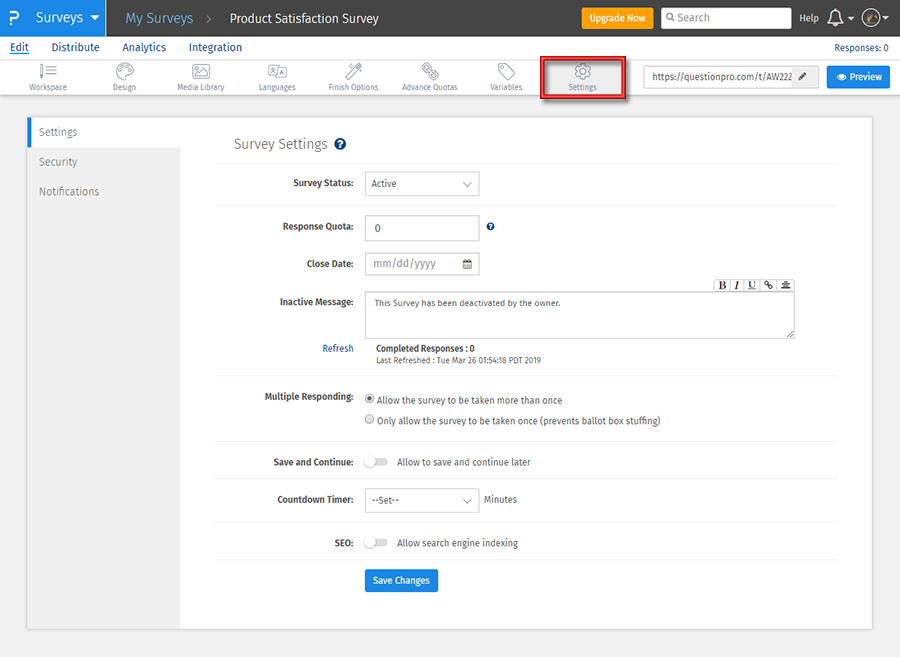This screenshot has height=657, width=900.
Task: Open Advance Quotas
Action: 429,77
